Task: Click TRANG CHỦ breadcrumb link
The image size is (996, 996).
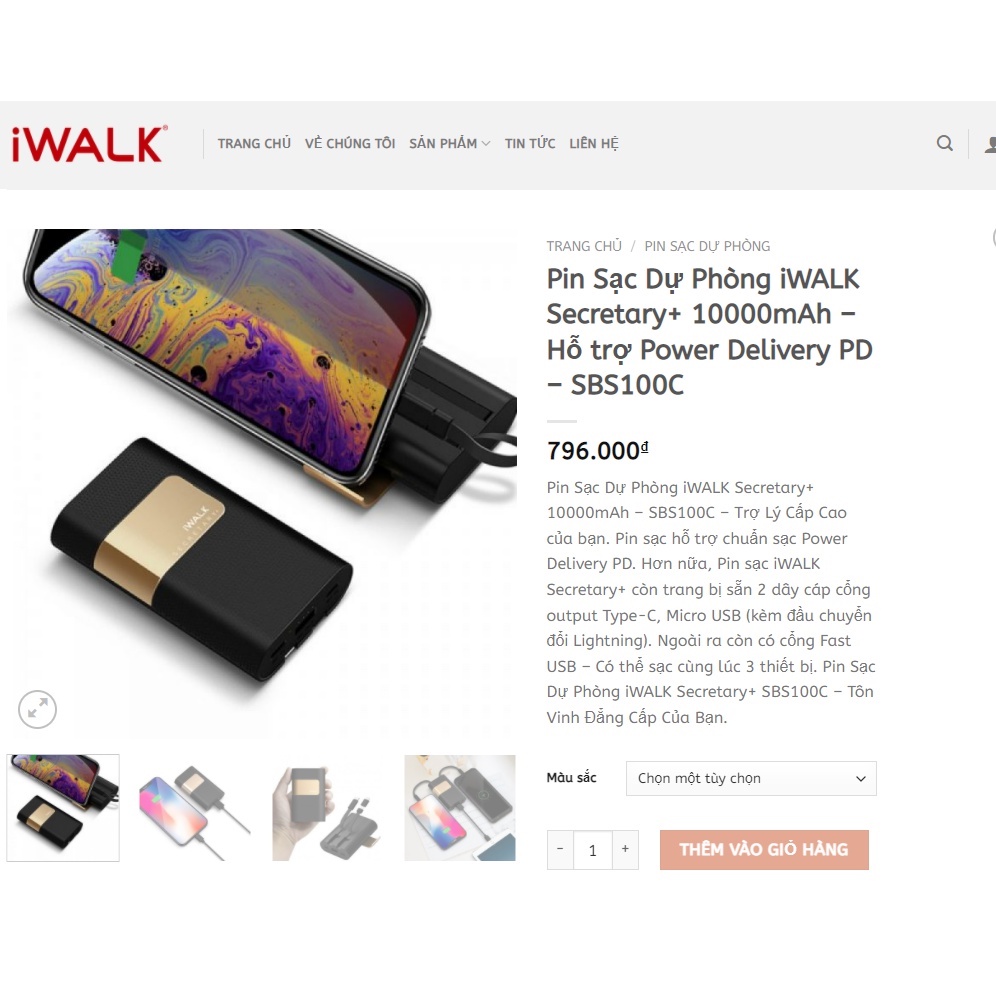Action: (x=584, y=246)
